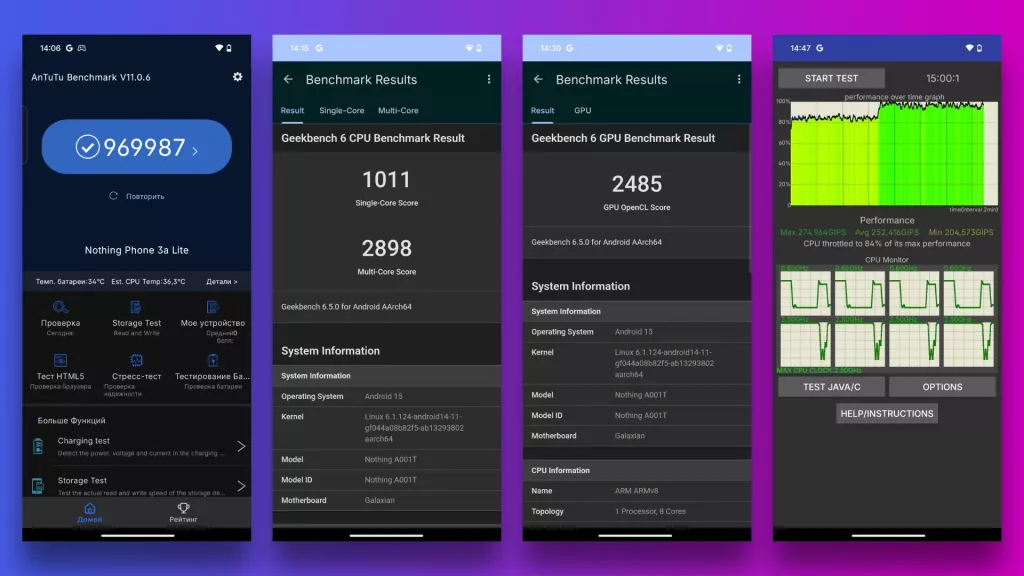Open overflow menu in CPU Benchmark Results
Screen dimensions: 1024x576
tap(488, 79)
